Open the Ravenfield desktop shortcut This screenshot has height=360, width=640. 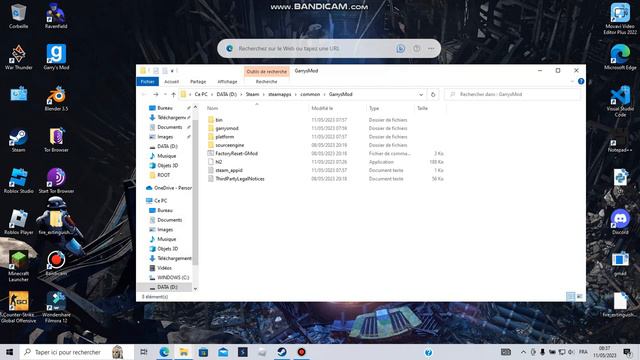[56, 16]
